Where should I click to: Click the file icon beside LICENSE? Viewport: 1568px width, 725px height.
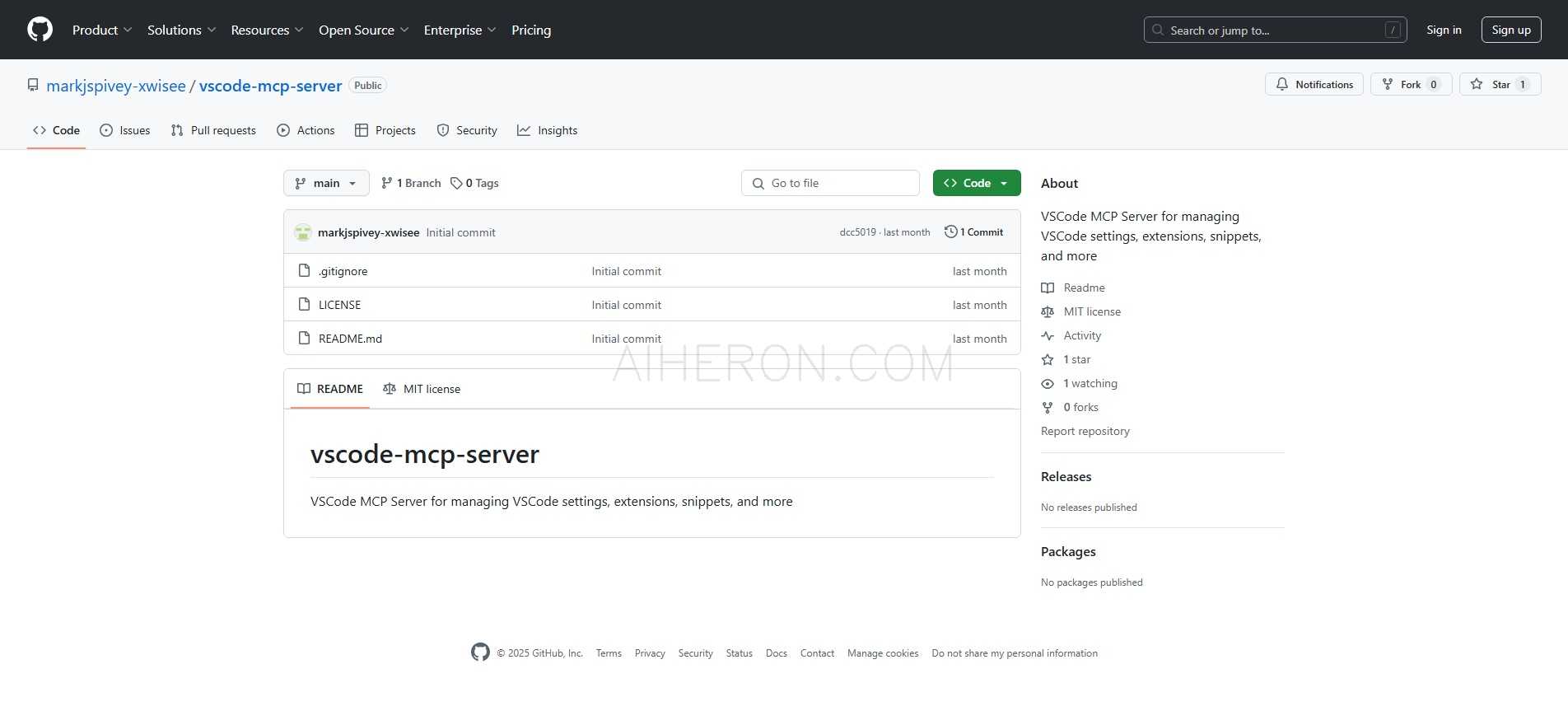[304, 304]
